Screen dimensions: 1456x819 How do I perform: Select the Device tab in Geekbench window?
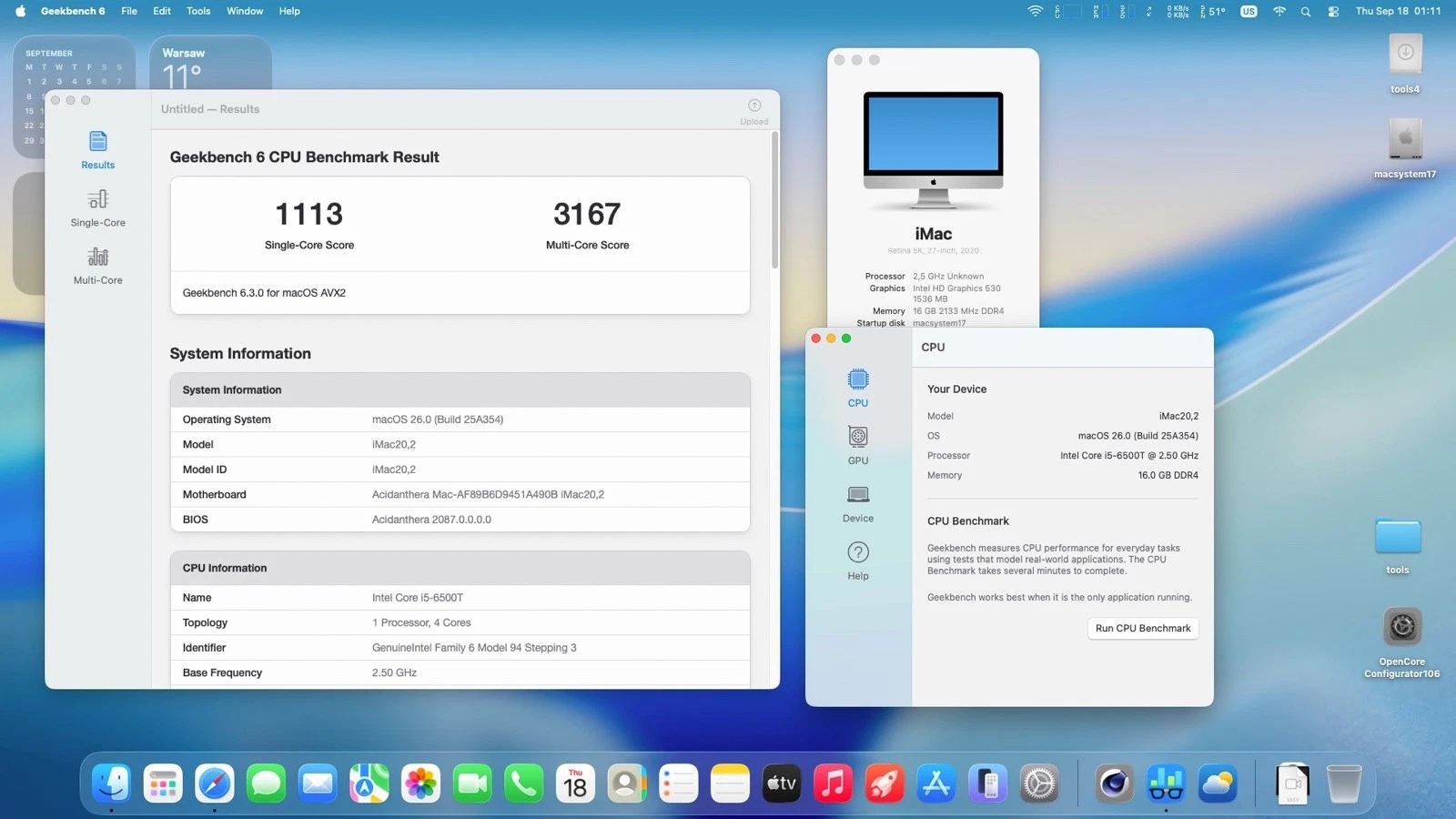pyautogui.click(x=857, y=503)
